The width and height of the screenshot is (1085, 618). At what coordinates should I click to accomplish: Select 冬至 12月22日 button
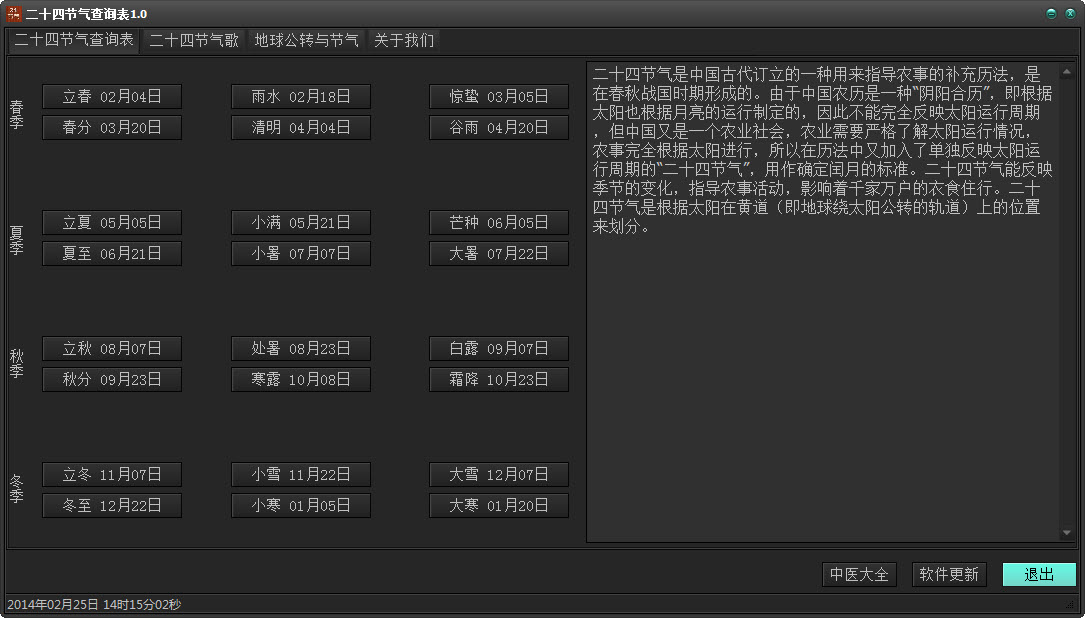point(112,505)
